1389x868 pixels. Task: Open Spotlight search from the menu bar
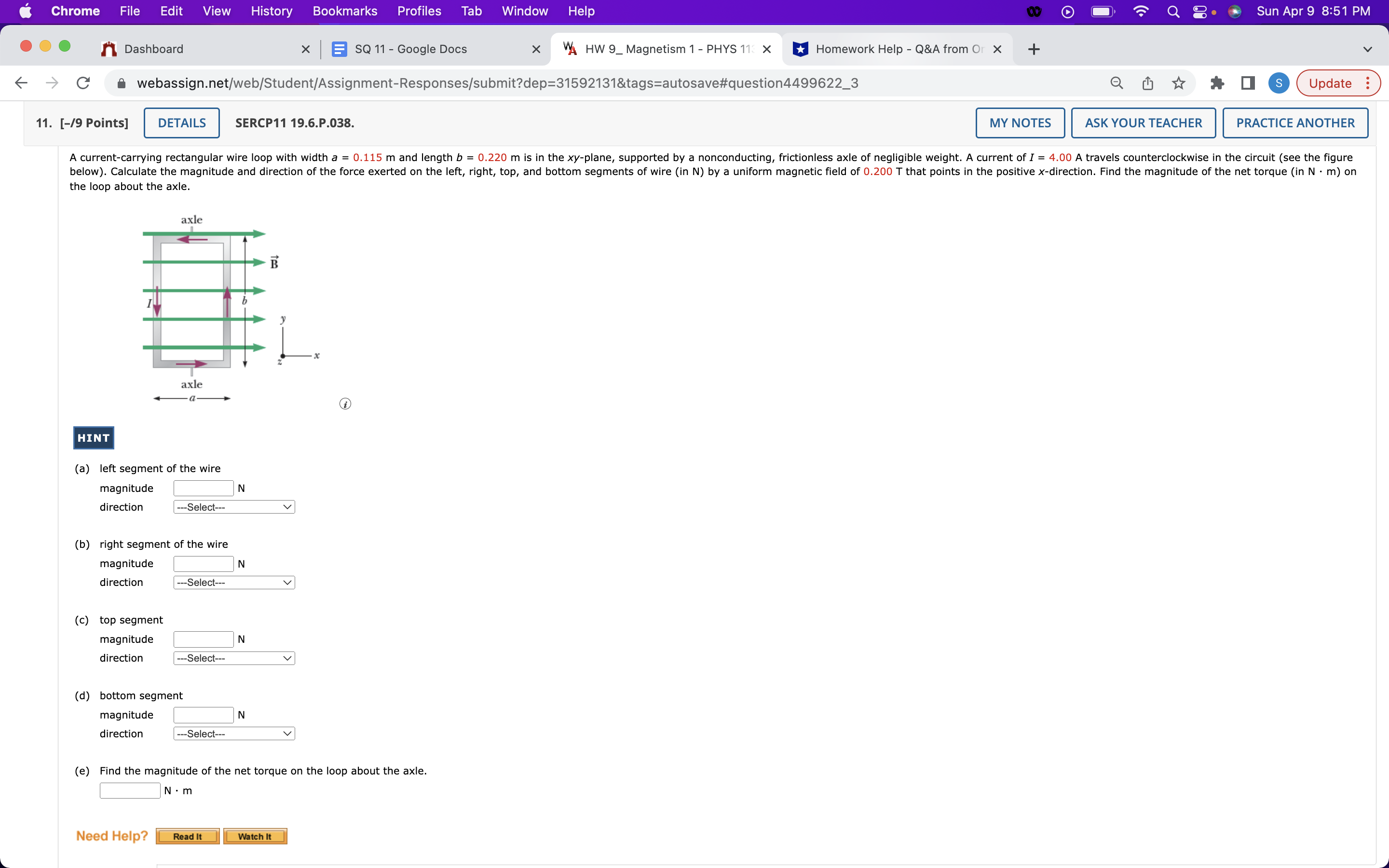point(1173,11)
